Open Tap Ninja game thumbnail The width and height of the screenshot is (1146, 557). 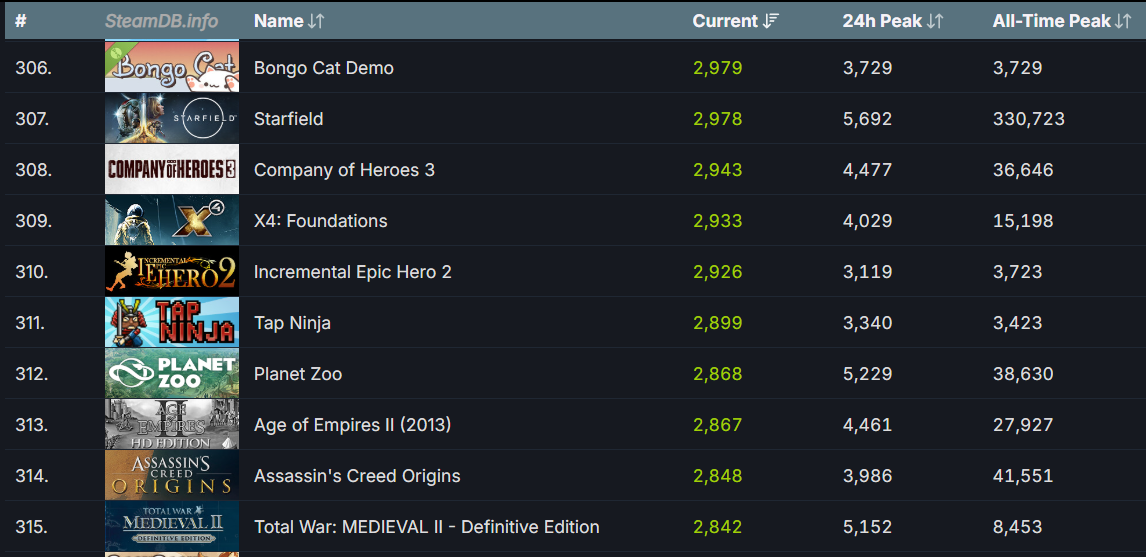[172, 322]
